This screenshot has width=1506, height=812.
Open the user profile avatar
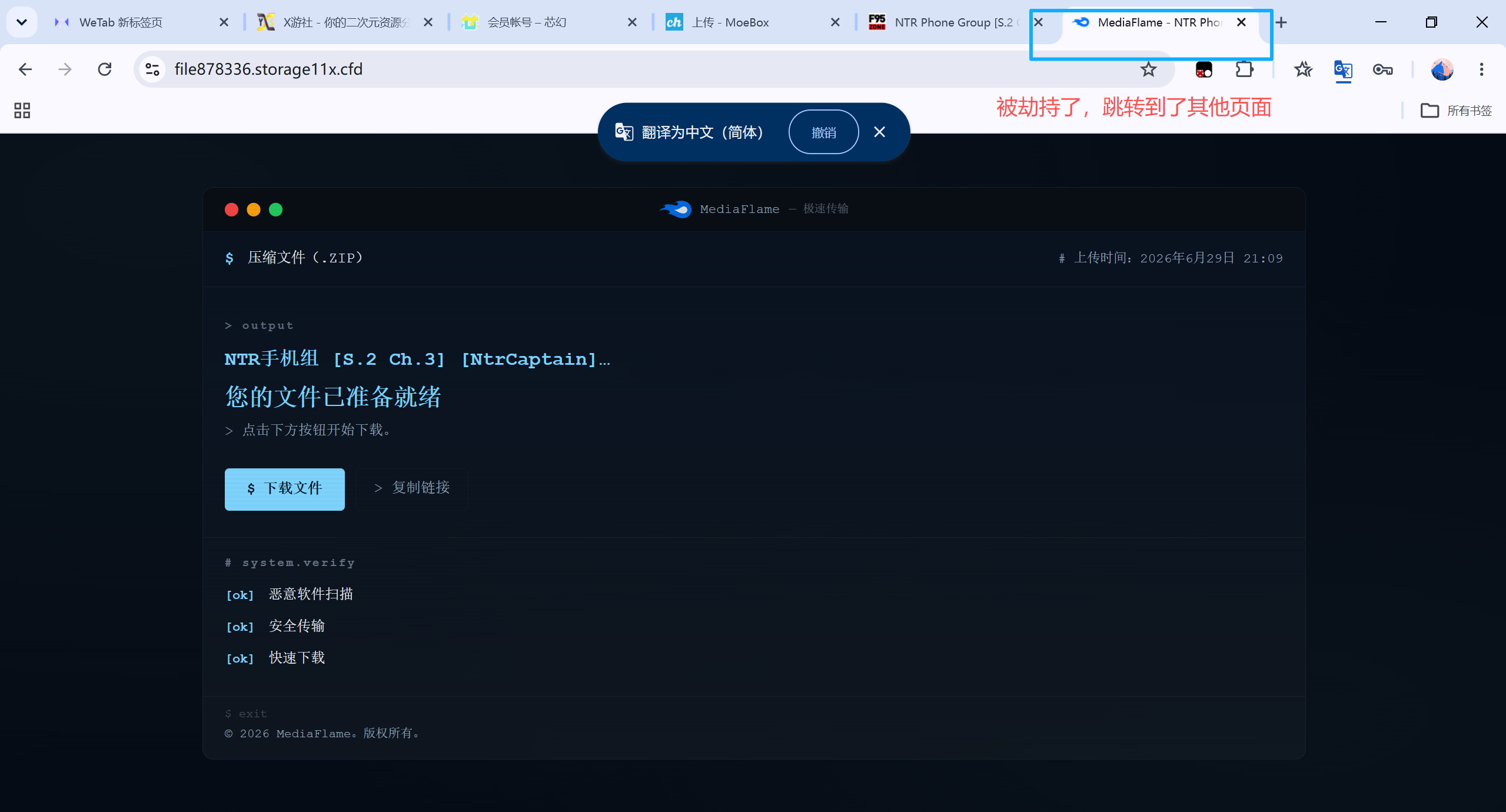(1442, 69)
